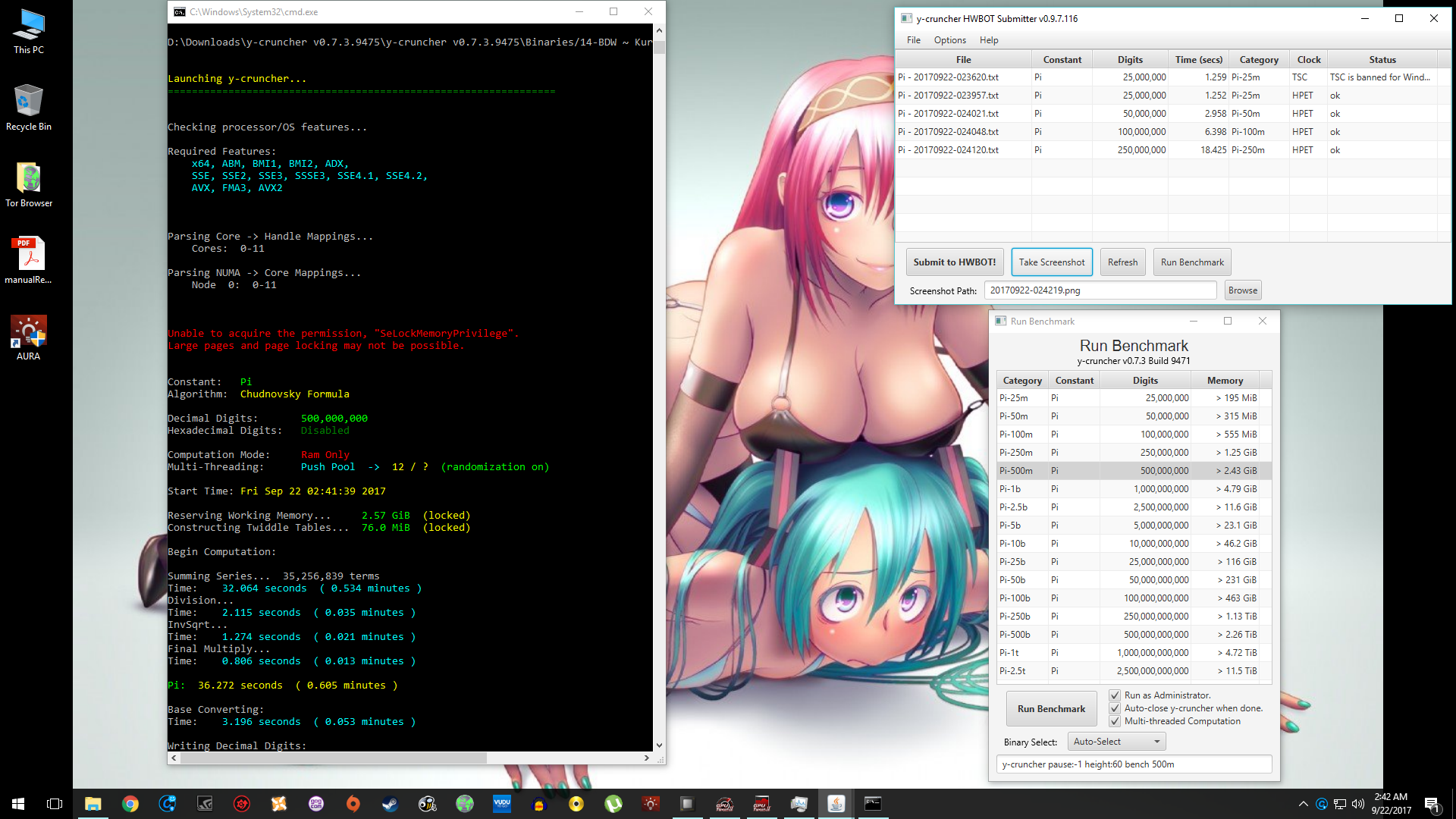Switch to cmd.exe taskbar button
The height and width of the screenshot is (819, 1456).
coord(873,804)
